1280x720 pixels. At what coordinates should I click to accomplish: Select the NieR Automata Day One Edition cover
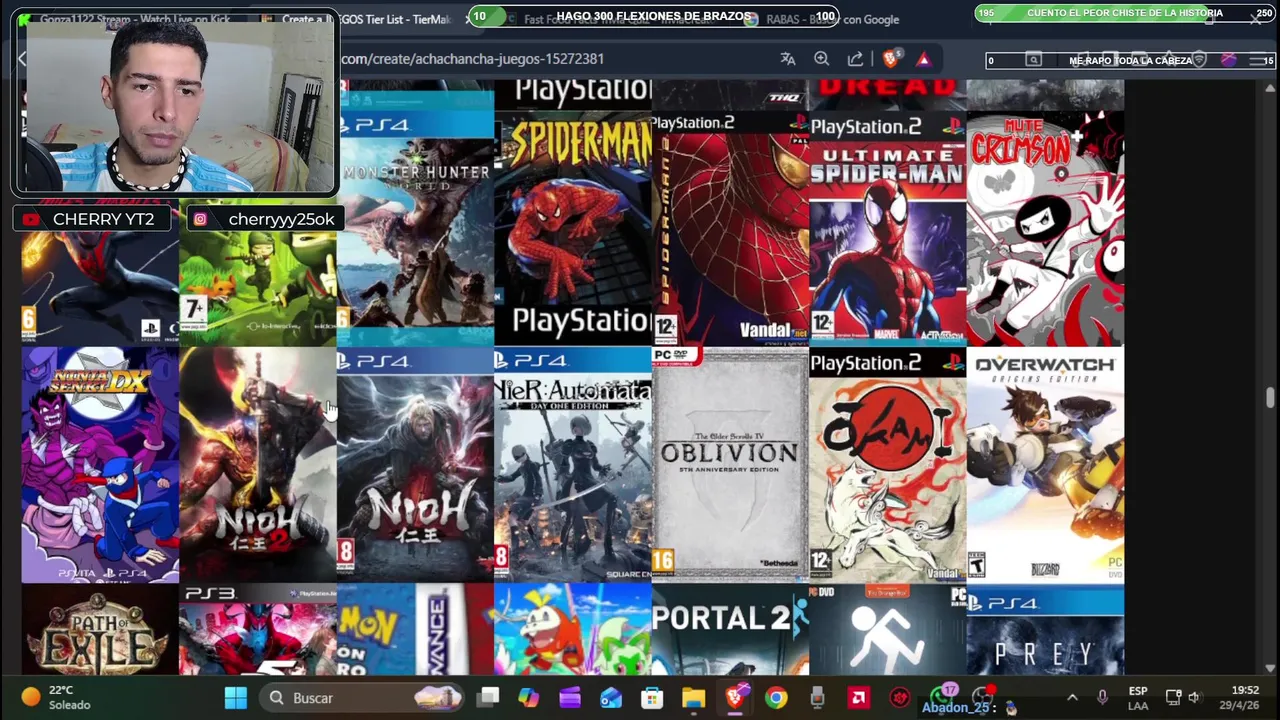pos(573,465)
